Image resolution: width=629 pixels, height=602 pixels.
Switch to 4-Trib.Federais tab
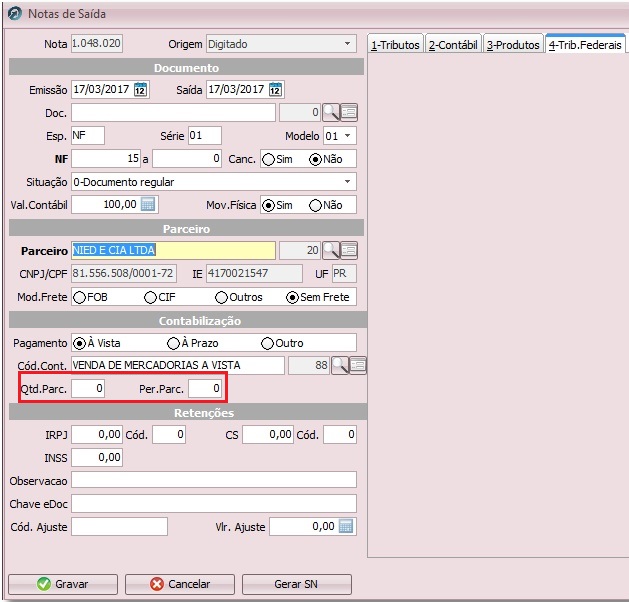click(585, 45)
